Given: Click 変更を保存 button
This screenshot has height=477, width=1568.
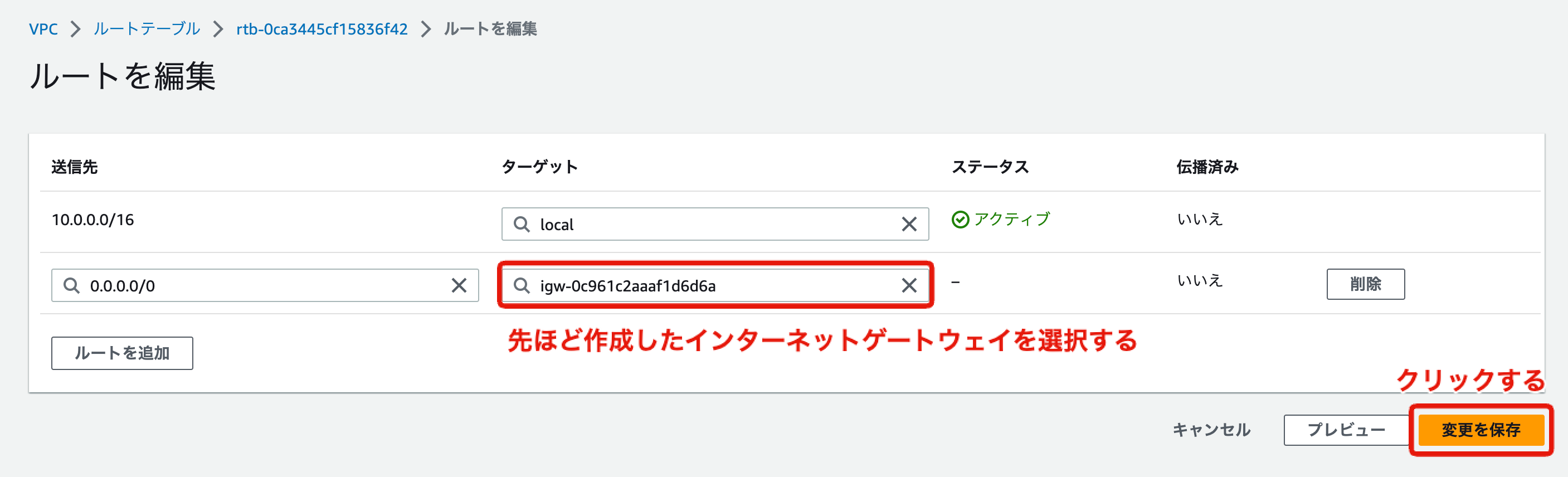Looking at the screenshot, I should 1481,430.
